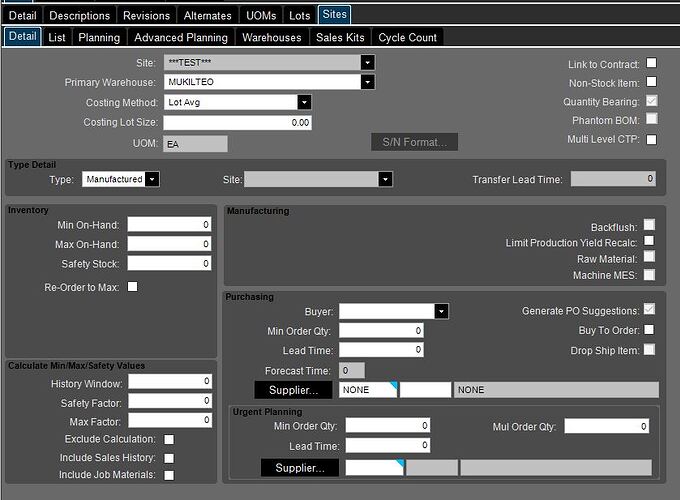Click the Urgent Planning Lead Time field
The height and width of the screenshot is (500, 680).
pyautogui.click(x=388, y=445)
